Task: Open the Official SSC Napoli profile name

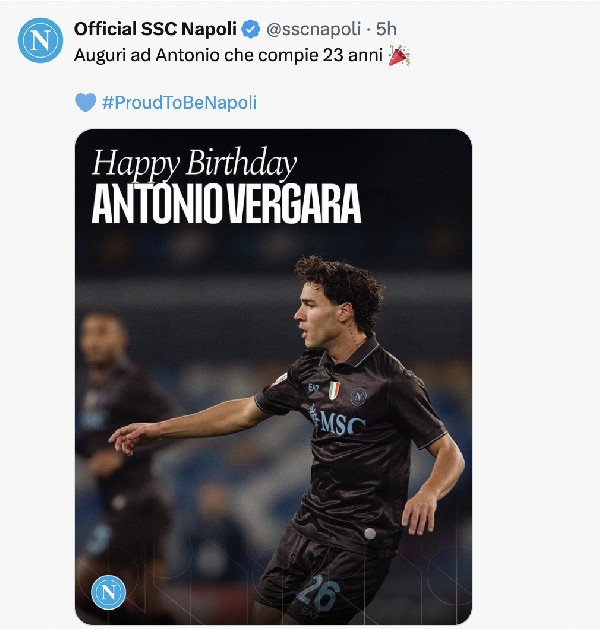Action: pos(155,30)
